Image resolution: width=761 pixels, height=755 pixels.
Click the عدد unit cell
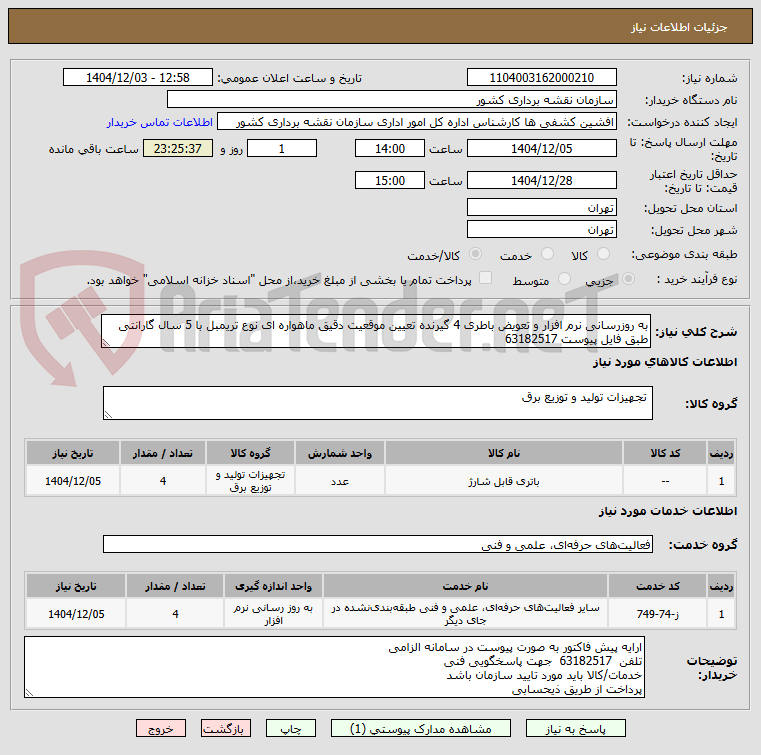(x=340, y=481)
